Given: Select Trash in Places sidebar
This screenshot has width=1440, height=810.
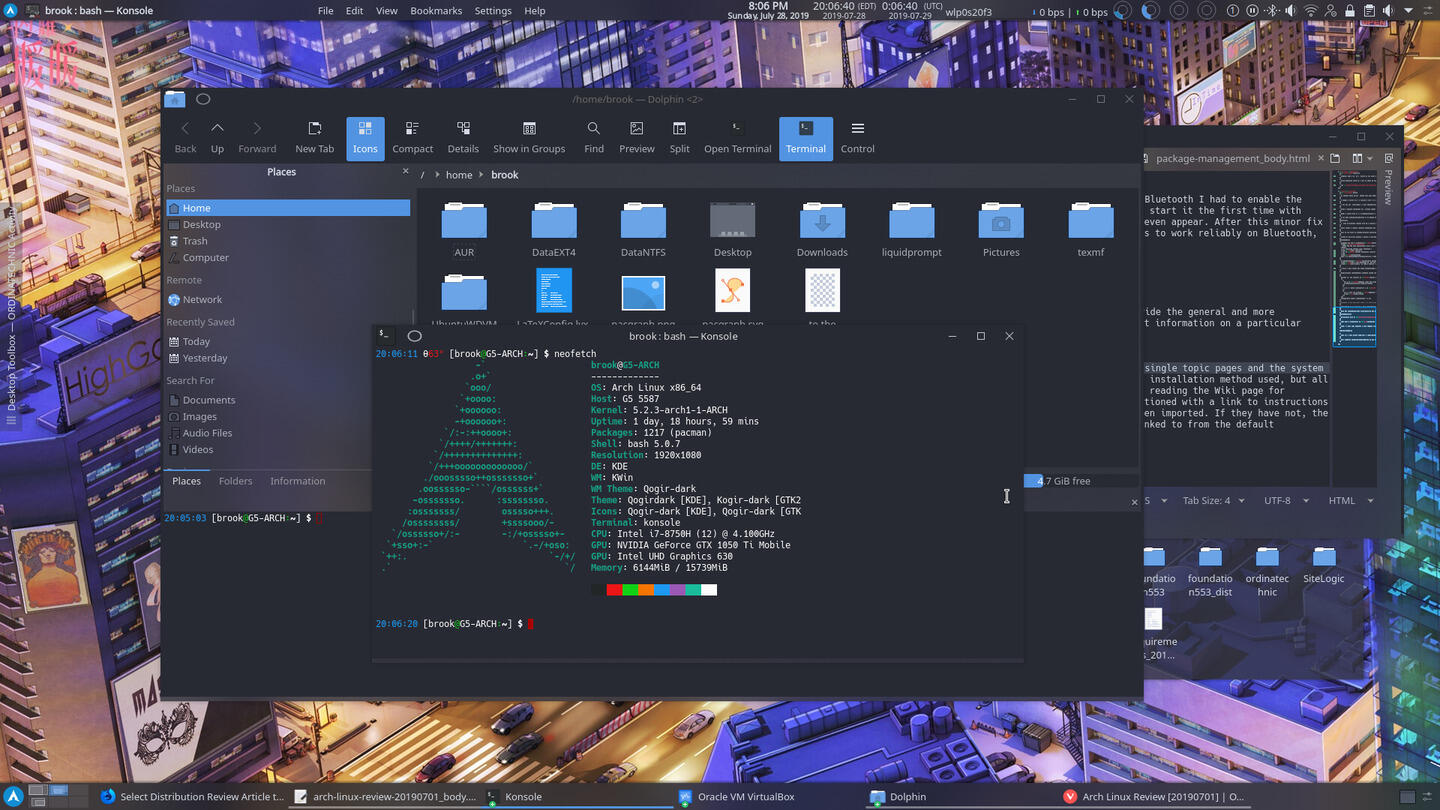Looking at the screenshot, I should 288,241.
